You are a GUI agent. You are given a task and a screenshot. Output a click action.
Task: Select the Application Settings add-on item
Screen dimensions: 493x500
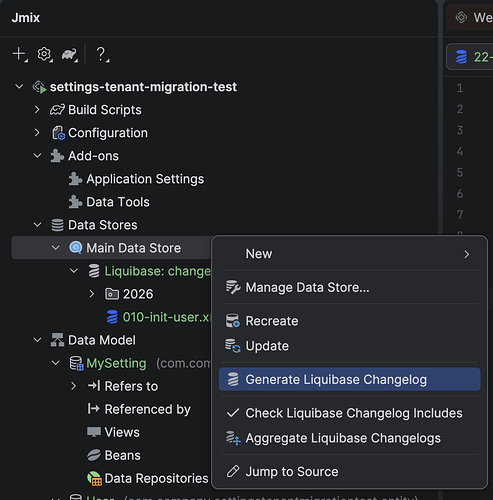(x=145, y=179)
